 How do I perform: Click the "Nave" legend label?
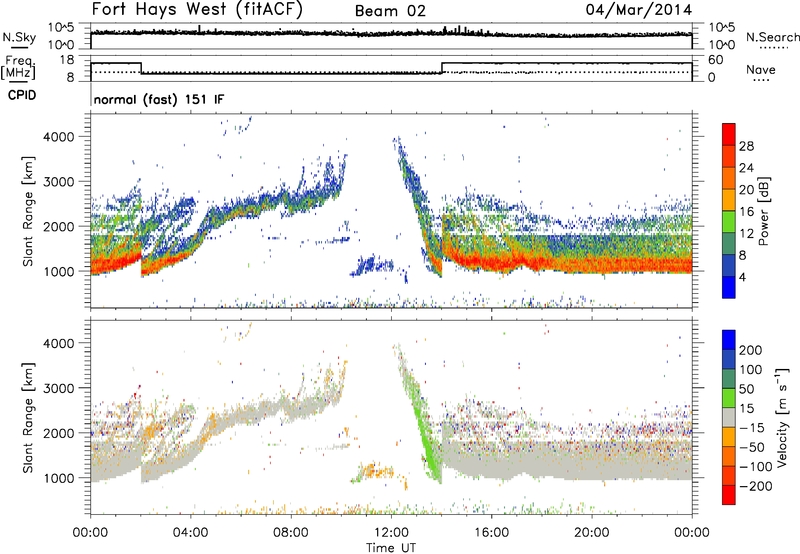(761, 69)
